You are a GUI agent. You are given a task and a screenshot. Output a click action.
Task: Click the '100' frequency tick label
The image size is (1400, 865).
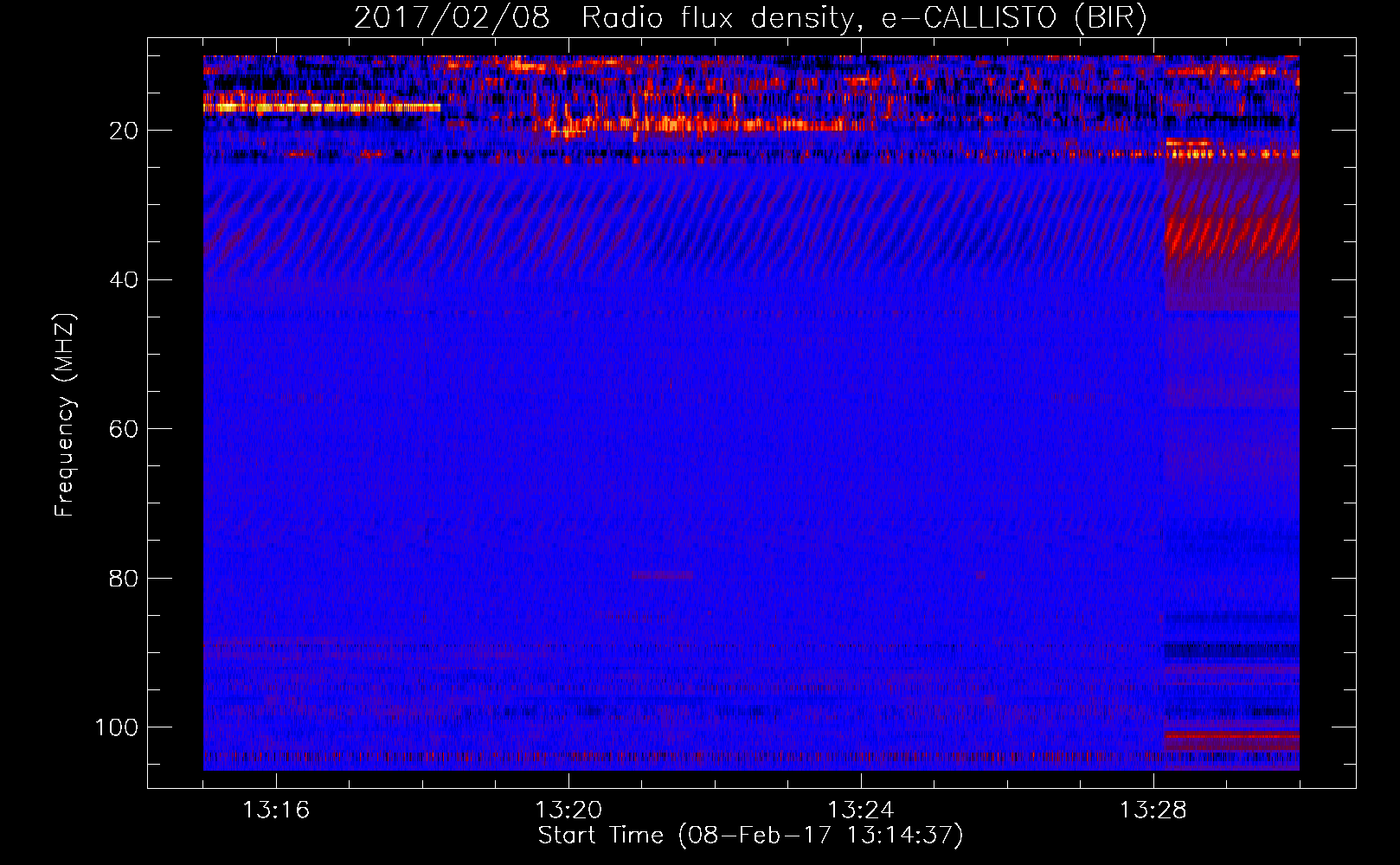[x=117, y=727]
